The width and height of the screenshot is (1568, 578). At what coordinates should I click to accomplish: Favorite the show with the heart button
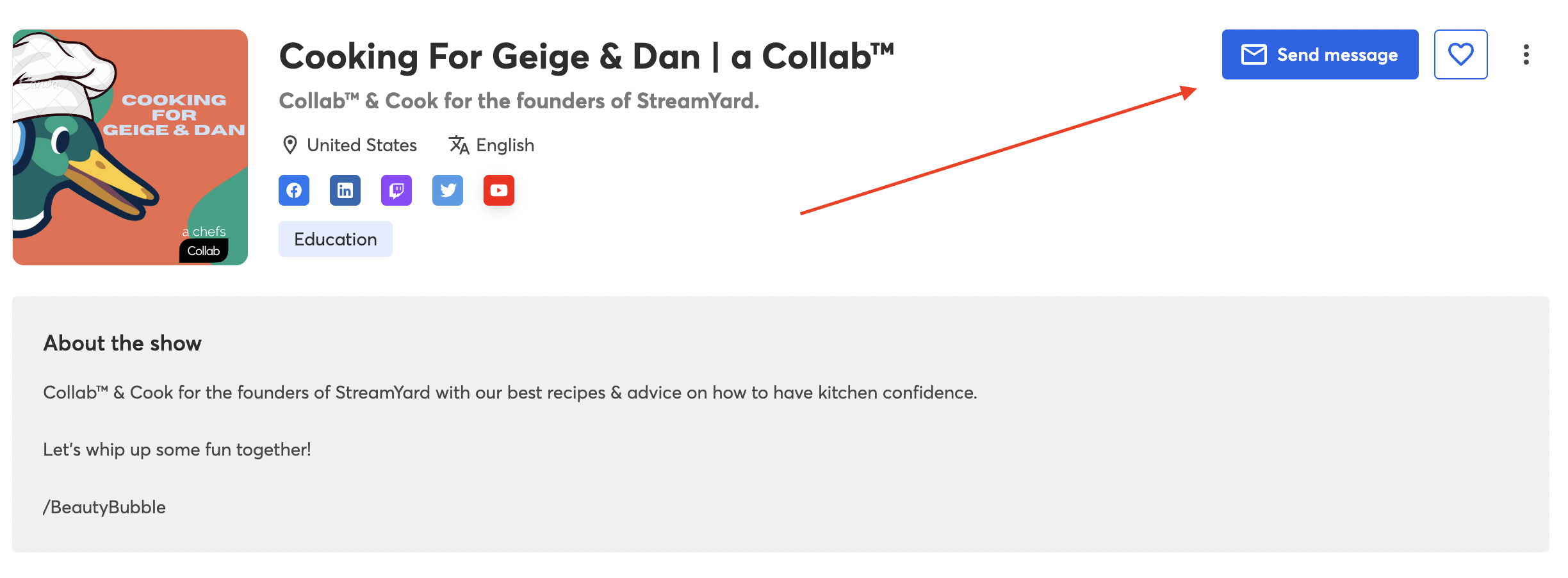tap(1460, 54)
